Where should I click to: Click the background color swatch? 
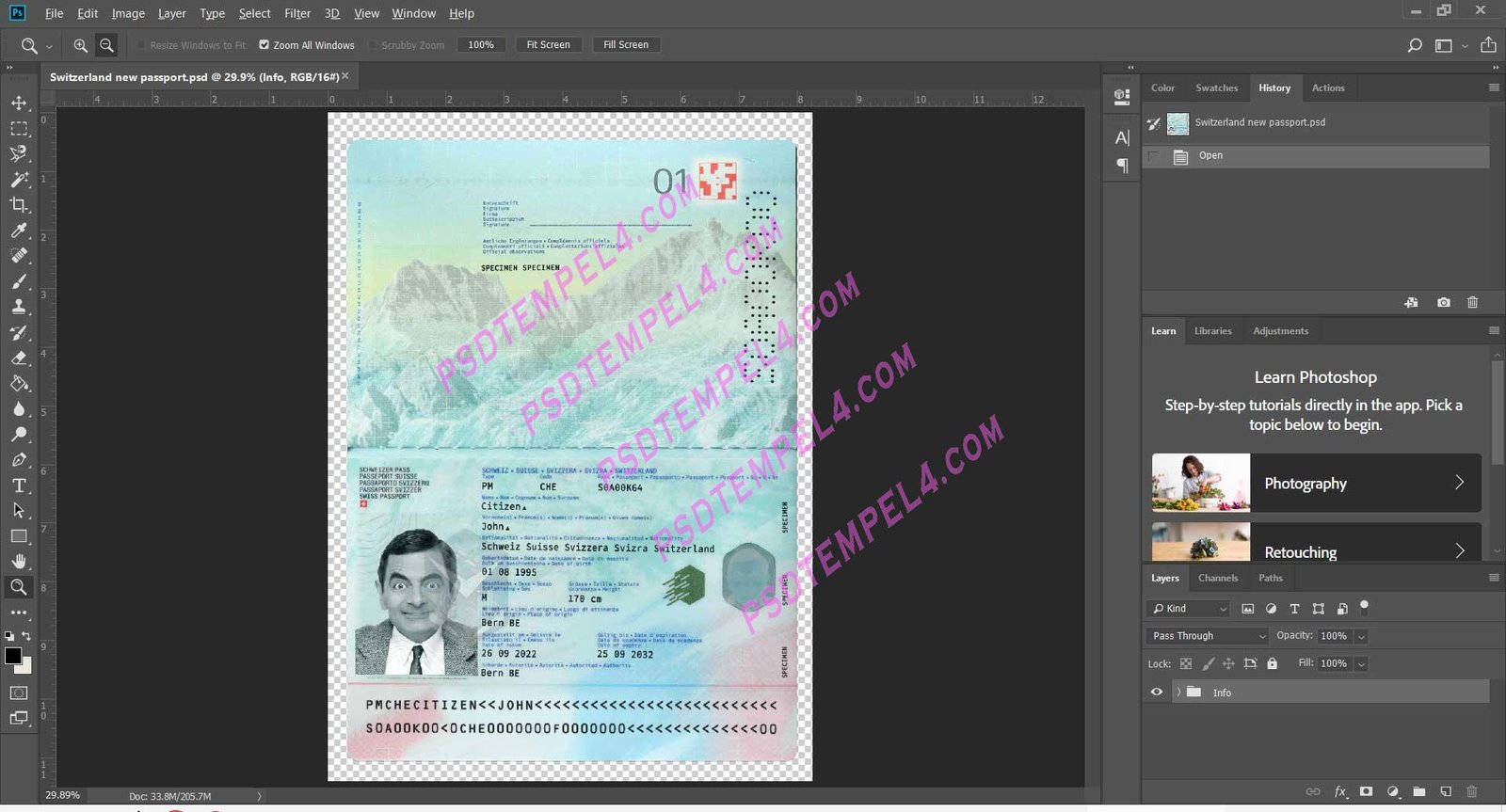25,666
